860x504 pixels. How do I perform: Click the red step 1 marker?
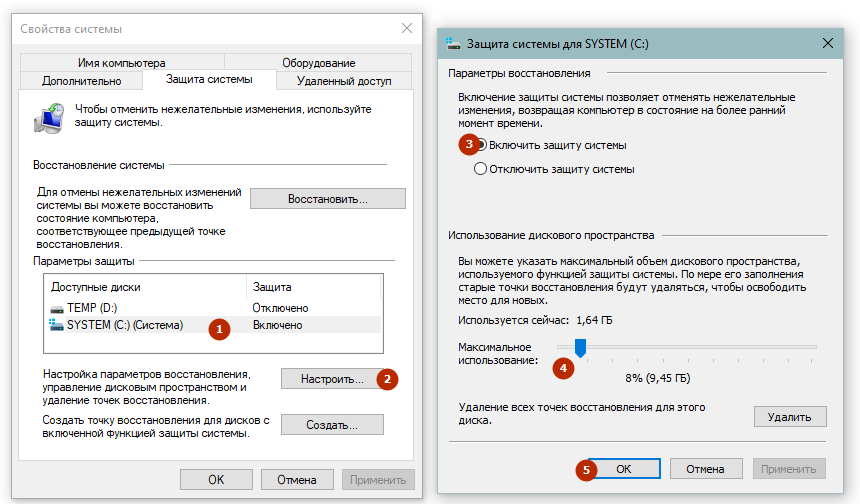[x=221, y=327]
